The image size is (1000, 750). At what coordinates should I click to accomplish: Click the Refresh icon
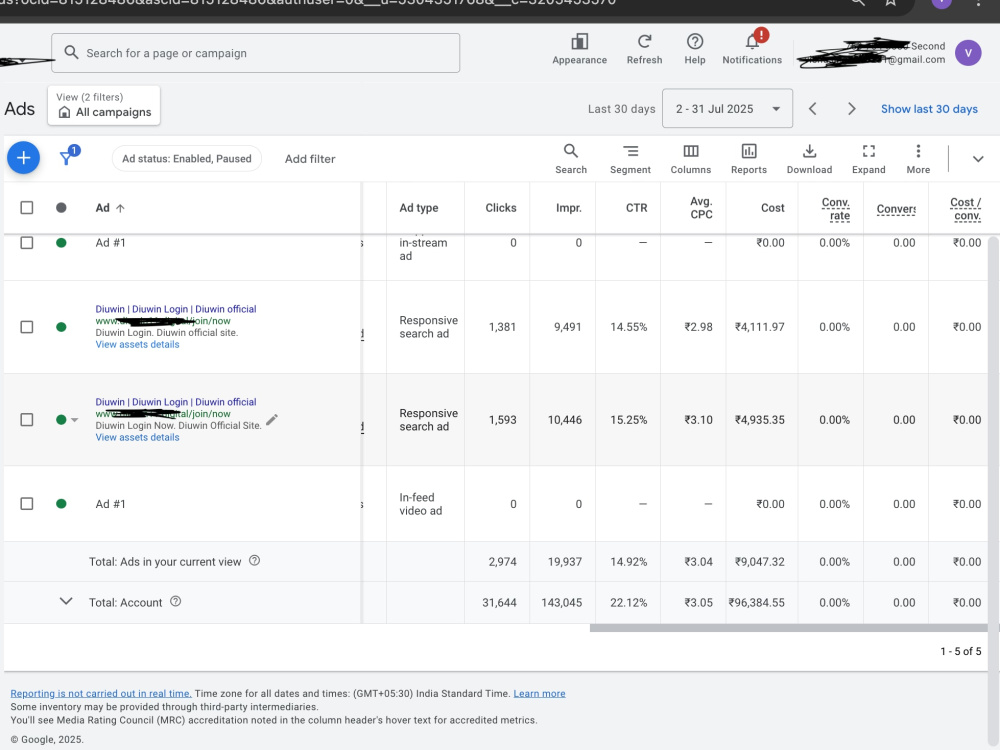point(644,42)
